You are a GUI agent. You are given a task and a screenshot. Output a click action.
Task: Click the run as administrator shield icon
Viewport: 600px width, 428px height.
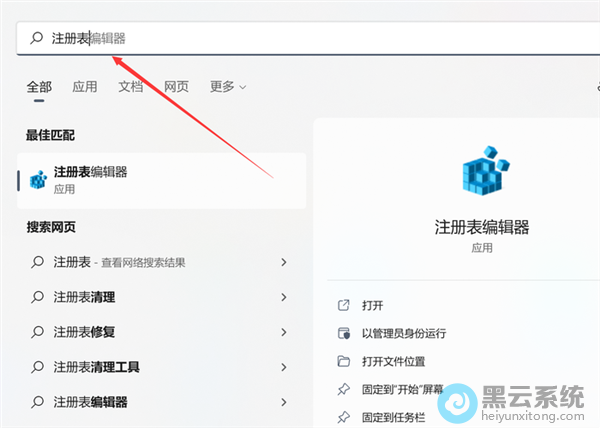coord(344,333)
